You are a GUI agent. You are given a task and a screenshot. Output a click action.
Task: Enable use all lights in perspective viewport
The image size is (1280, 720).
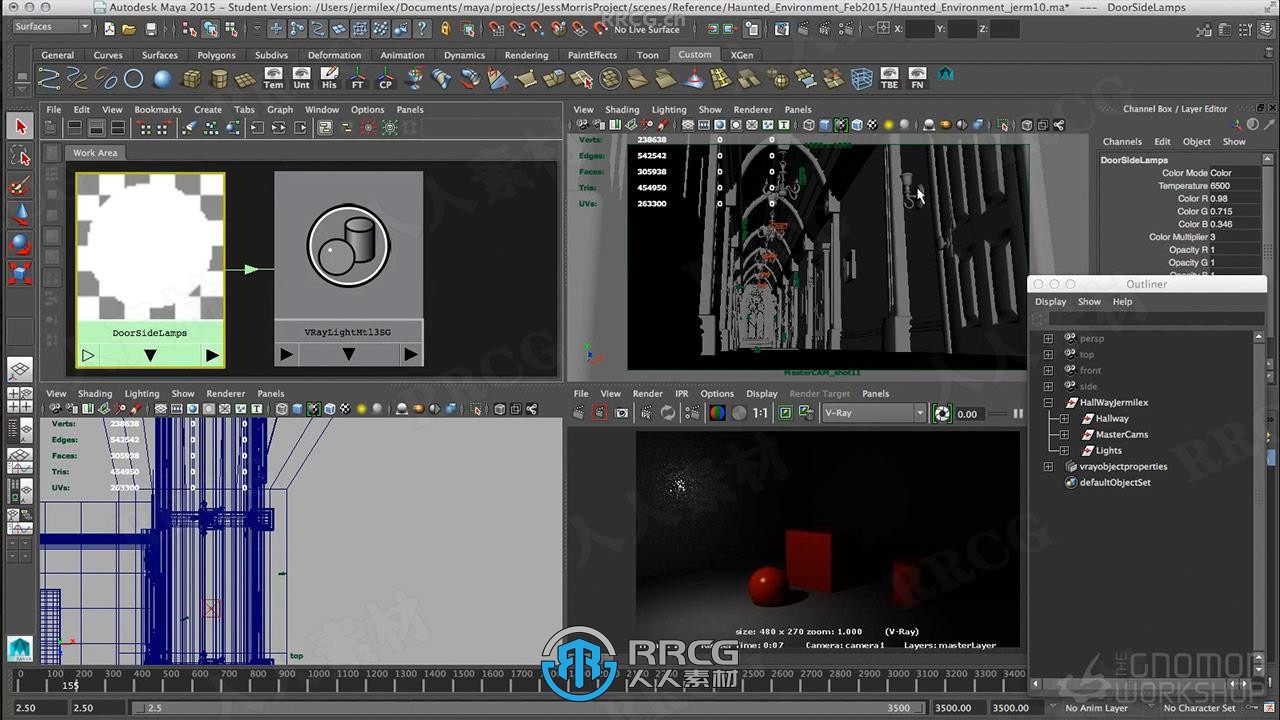click(x=888, y=125)
